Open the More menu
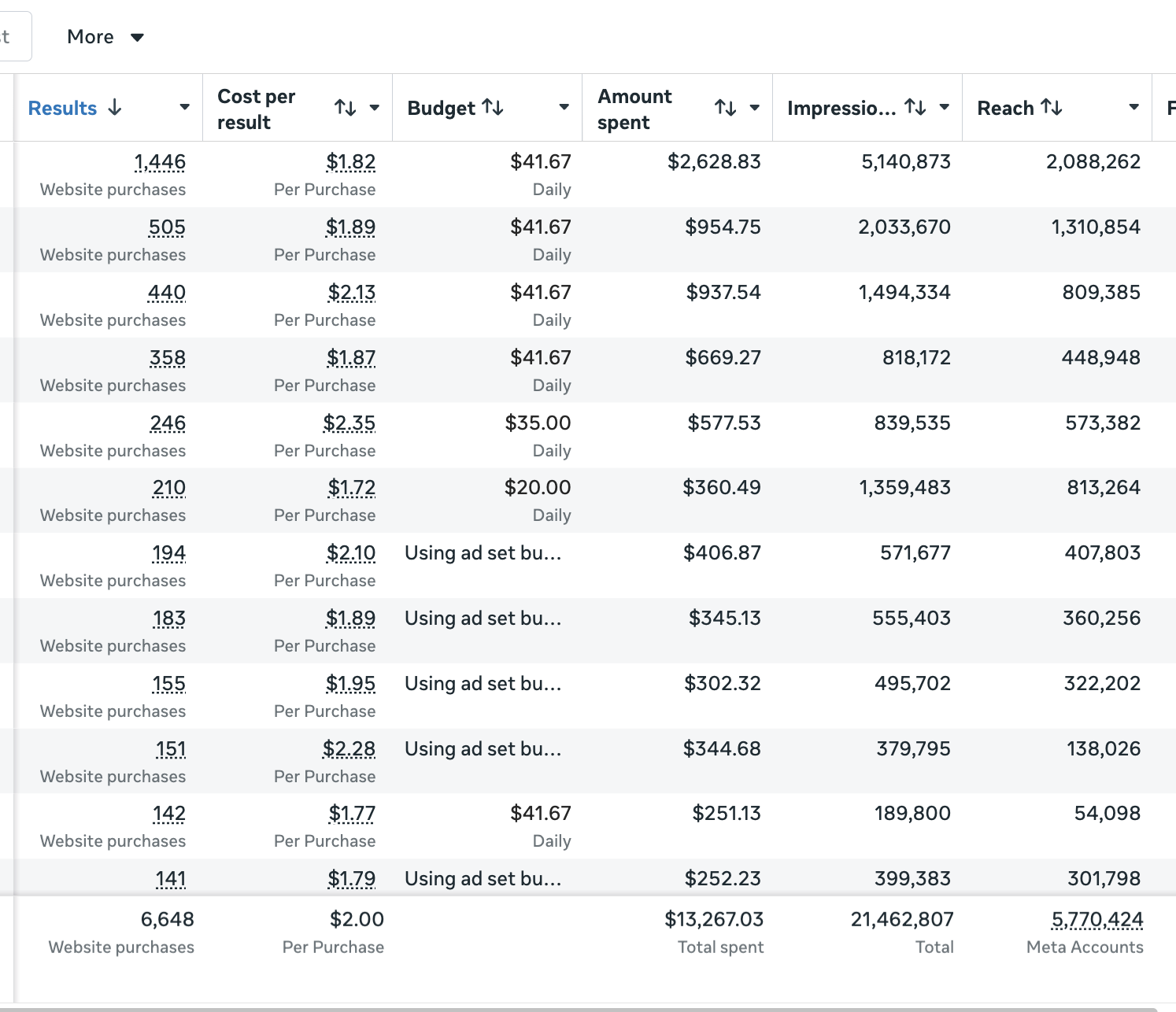Viewport: 1176px width, 1012px height. pyautogui.click(x=105, y=37)
